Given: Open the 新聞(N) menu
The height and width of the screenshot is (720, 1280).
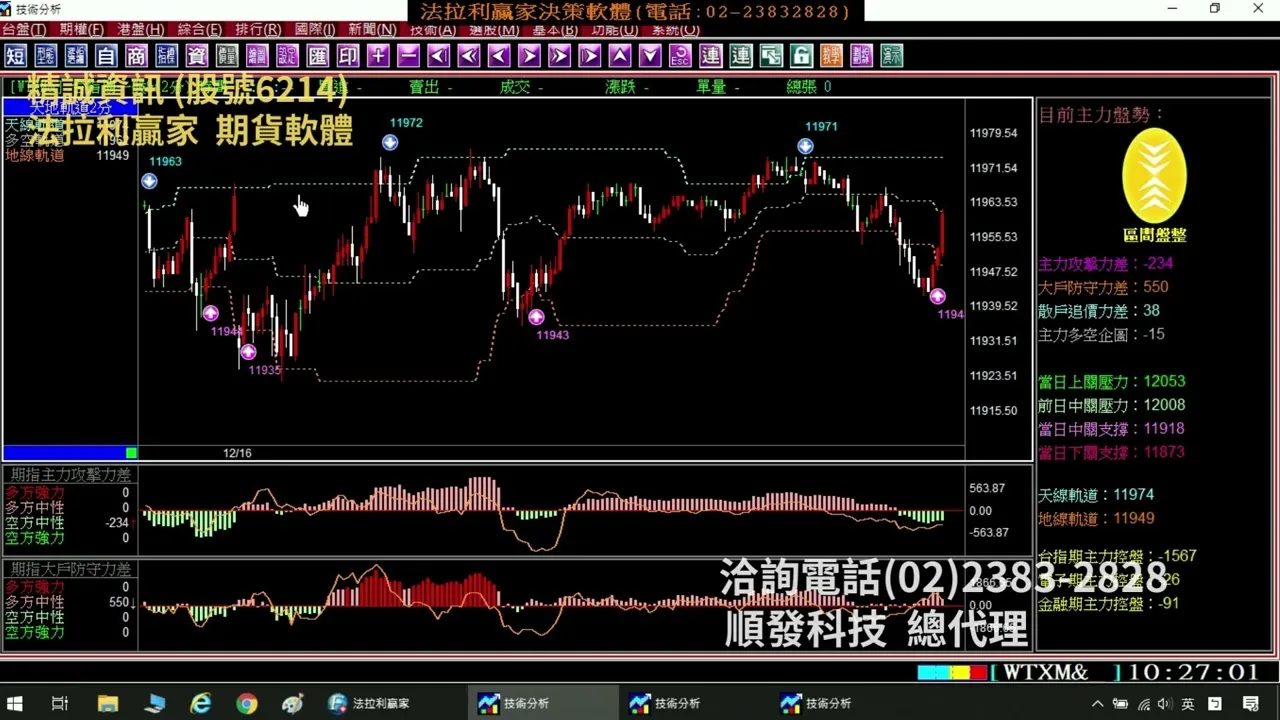Looking at the screenshot, I should click(x=372, y=30).
